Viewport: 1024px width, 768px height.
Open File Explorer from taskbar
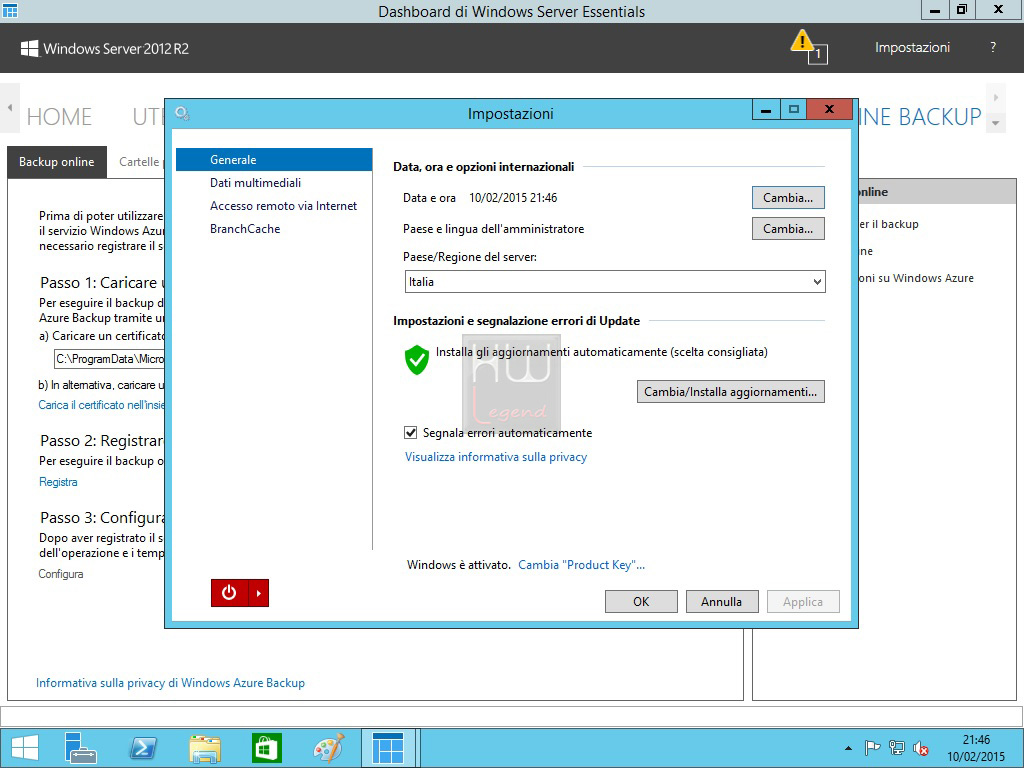[204, 748]
